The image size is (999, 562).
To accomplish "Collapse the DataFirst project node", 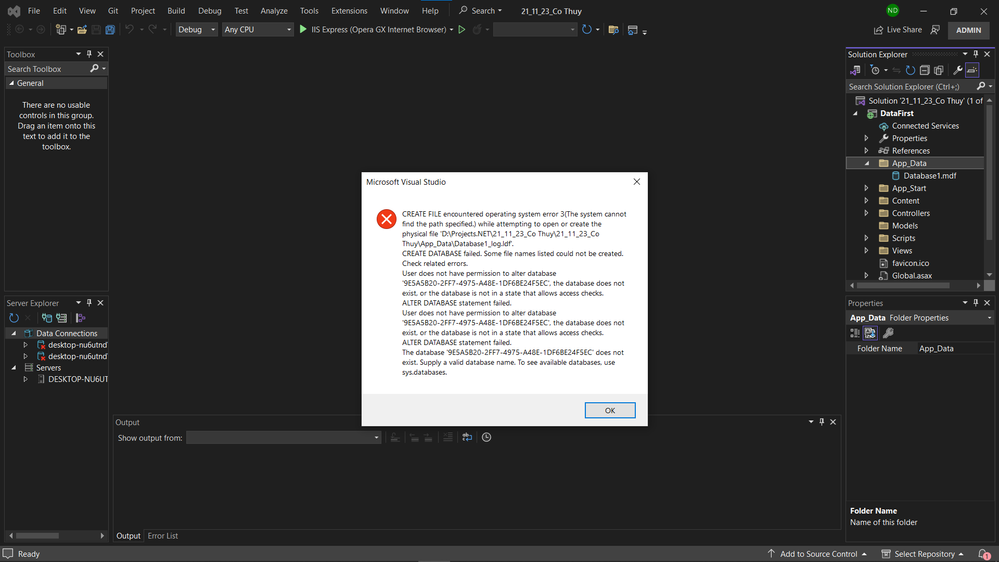I will coord(856,113).
